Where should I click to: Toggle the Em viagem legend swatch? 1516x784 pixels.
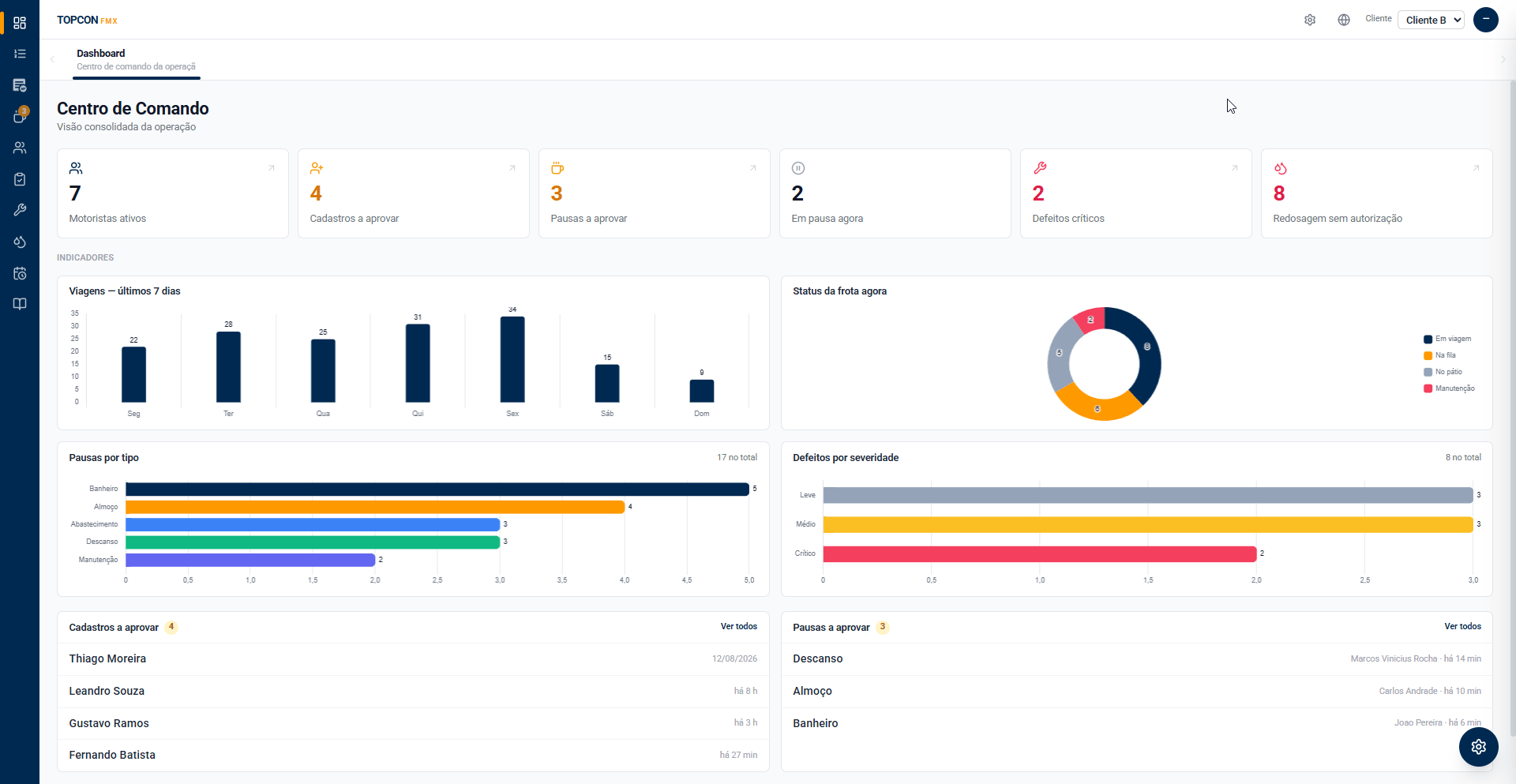[1428, 339]
